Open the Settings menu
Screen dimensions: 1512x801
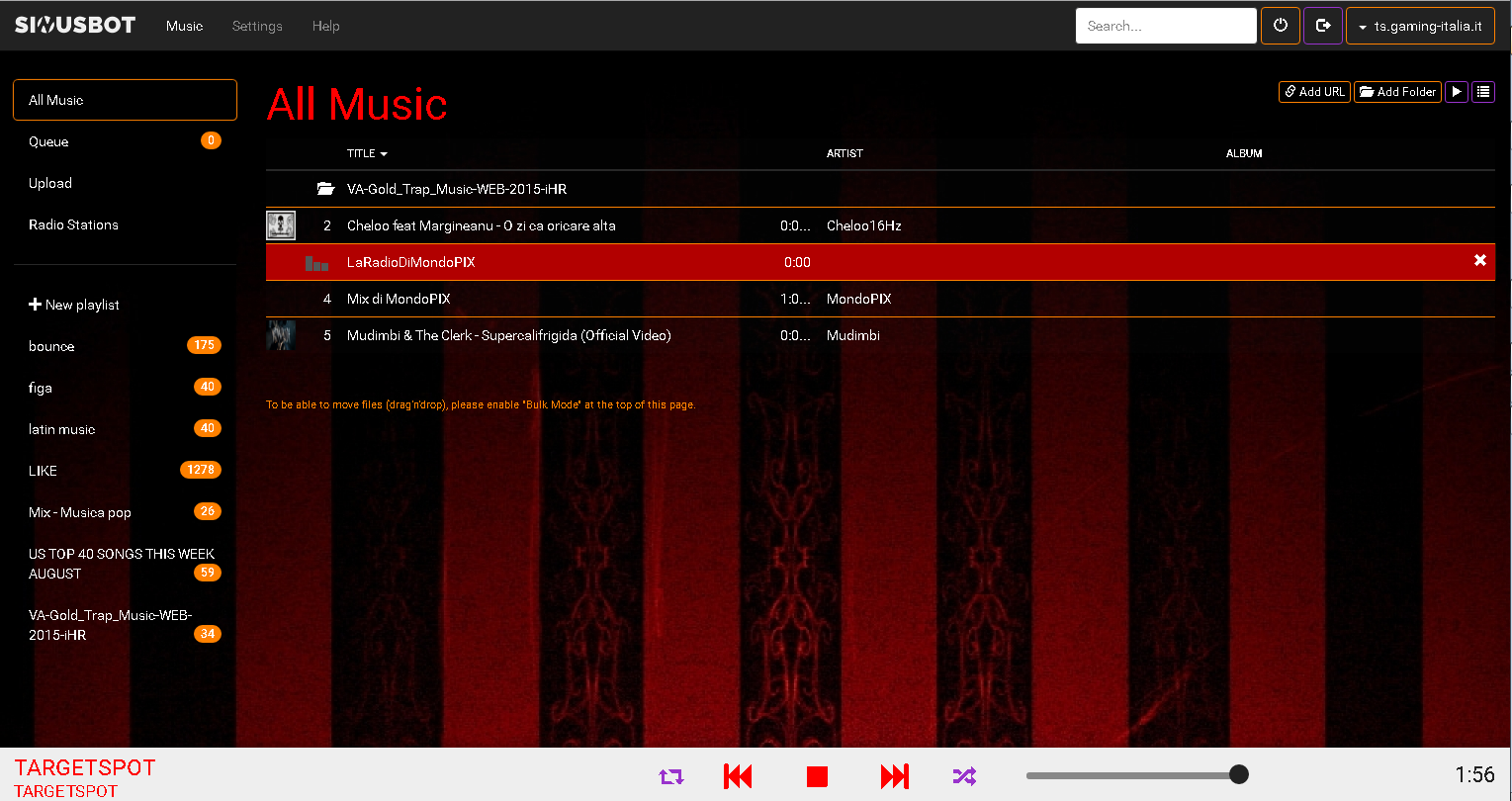pyautogui.click(x=257, y=26)
